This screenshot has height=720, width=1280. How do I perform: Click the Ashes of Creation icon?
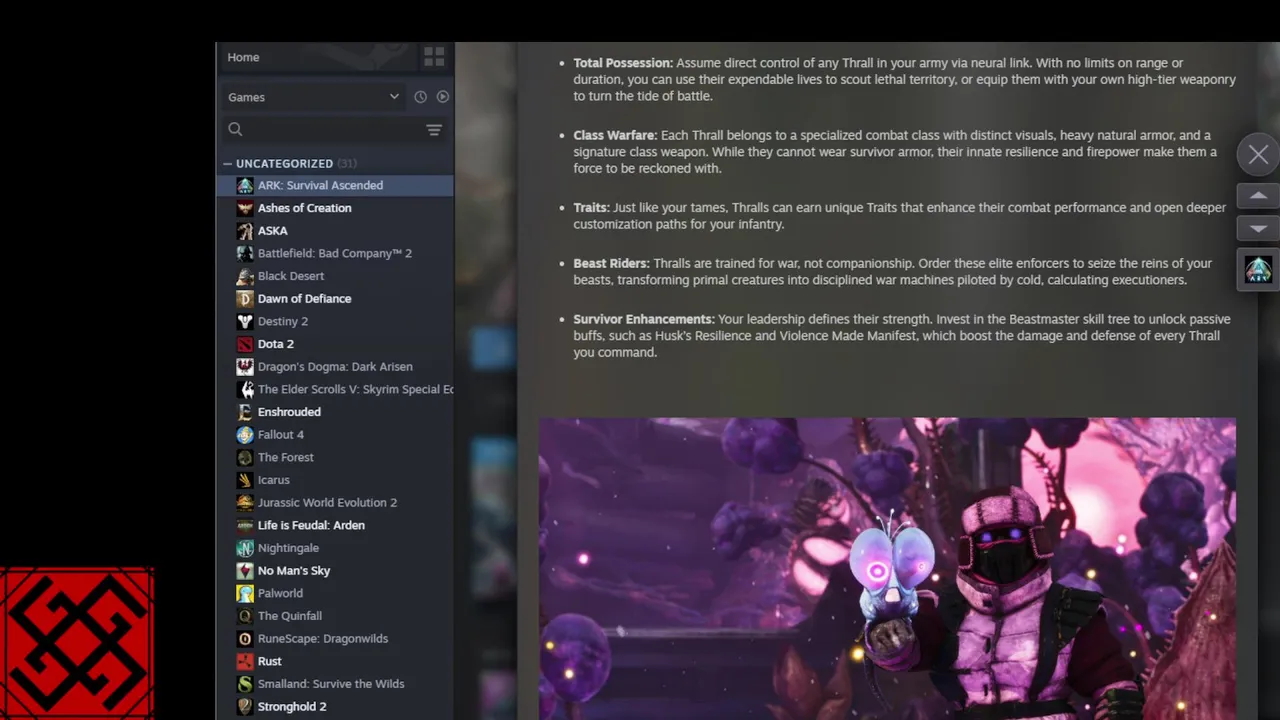[x=245, y=208]
